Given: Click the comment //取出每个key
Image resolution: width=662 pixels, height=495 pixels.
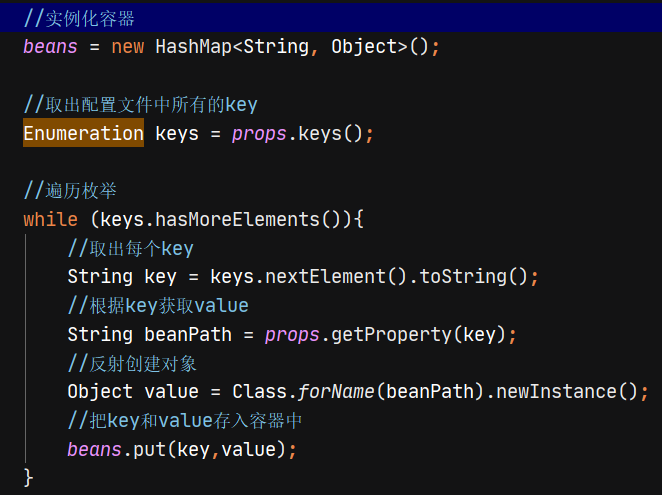Looking at the screenshot, I should pyautogui.click(x=130, y=248).
